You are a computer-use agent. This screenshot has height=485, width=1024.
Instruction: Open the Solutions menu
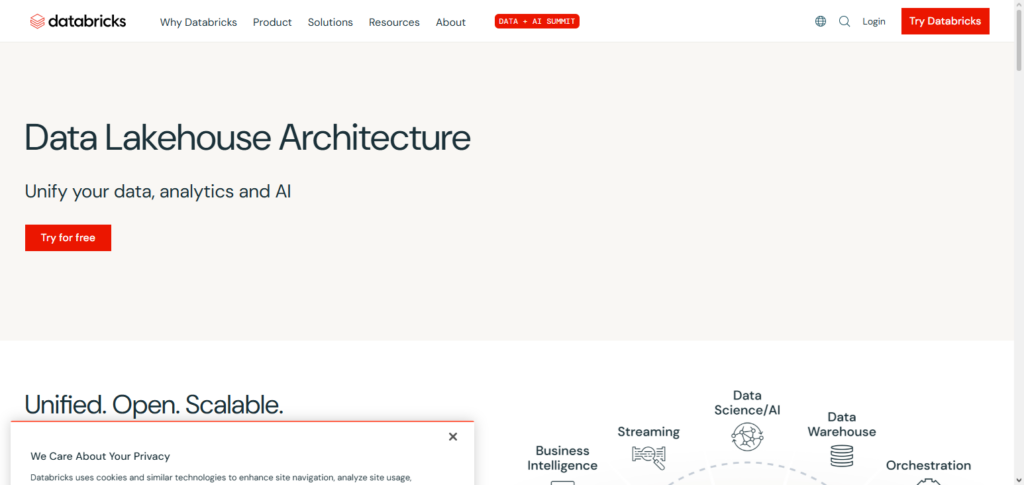330,22
